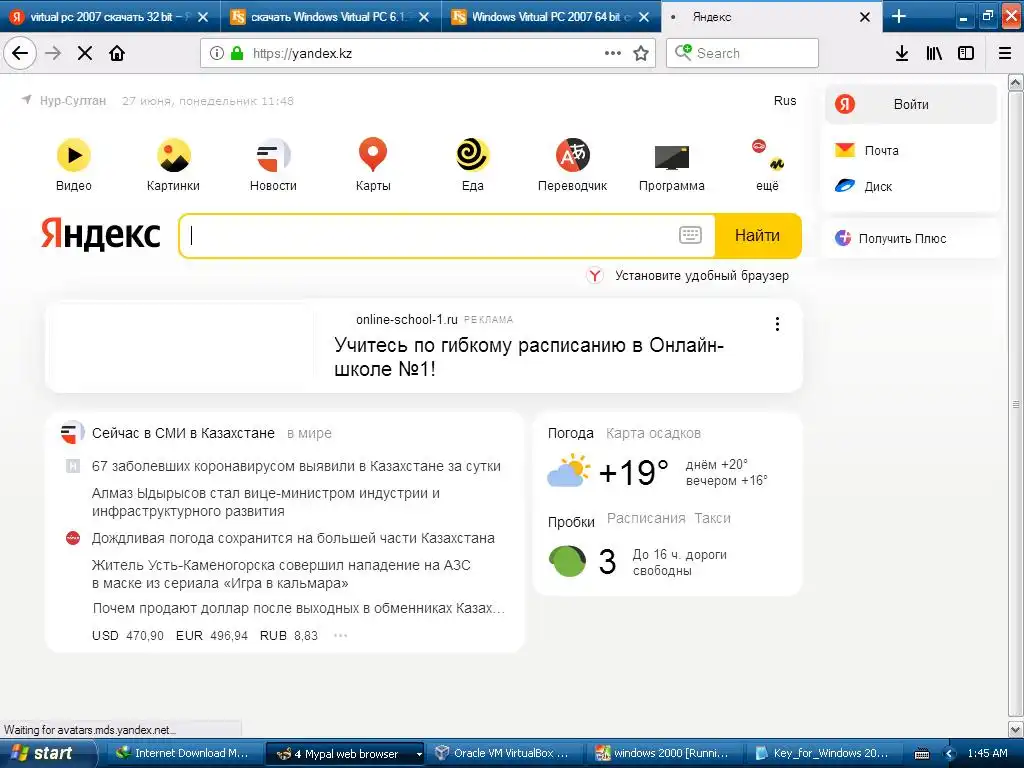
Task: Click the yellow Найти search button
Action: coord(758,235)
